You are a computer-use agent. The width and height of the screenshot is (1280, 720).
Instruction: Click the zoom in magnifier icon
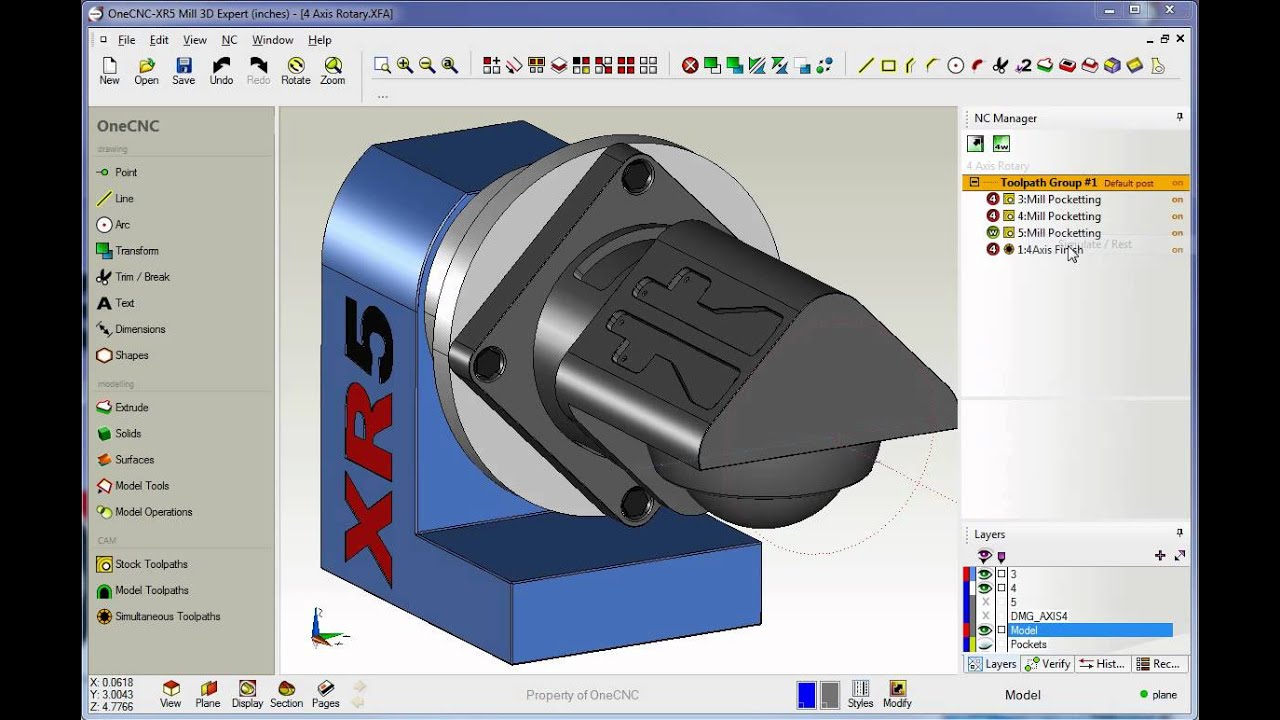(404, 65)
